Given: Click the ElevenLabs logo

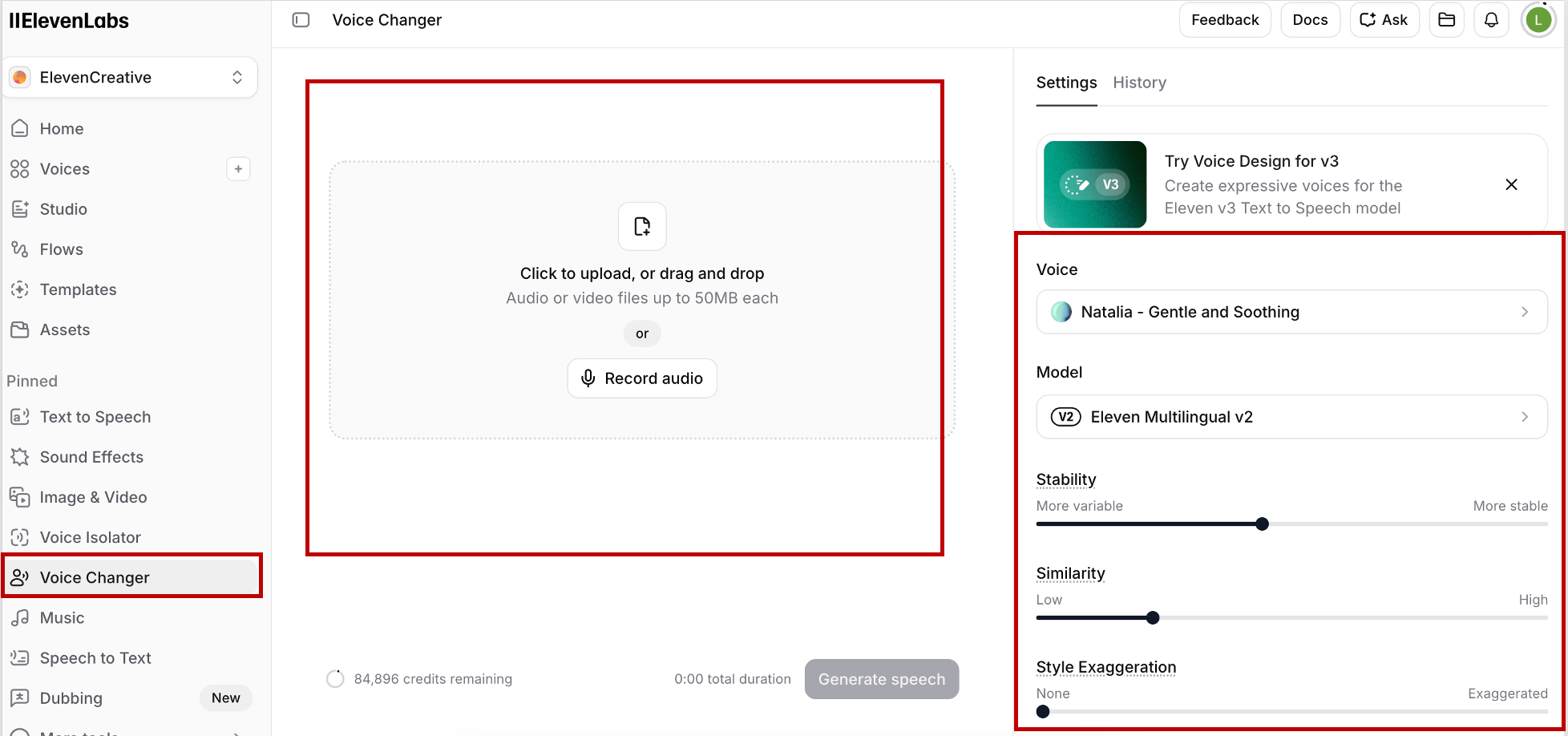Looking at the screenshot, I should pyautogui.click(x=69, y=21).
